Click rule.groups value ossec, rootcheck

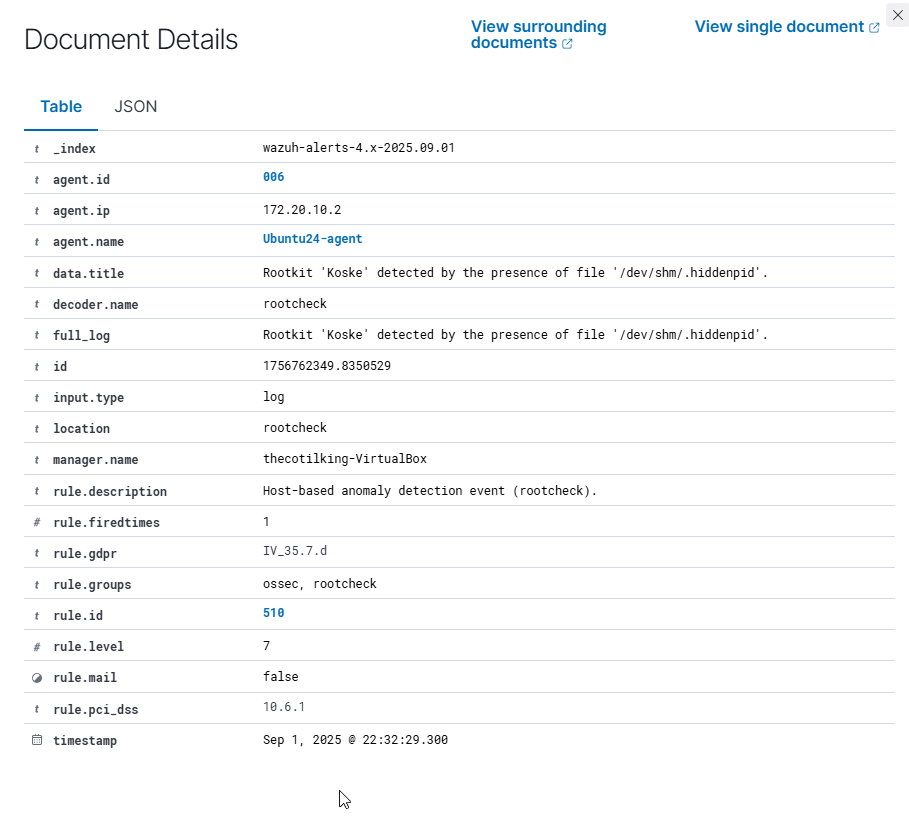[x=319, y=584]
